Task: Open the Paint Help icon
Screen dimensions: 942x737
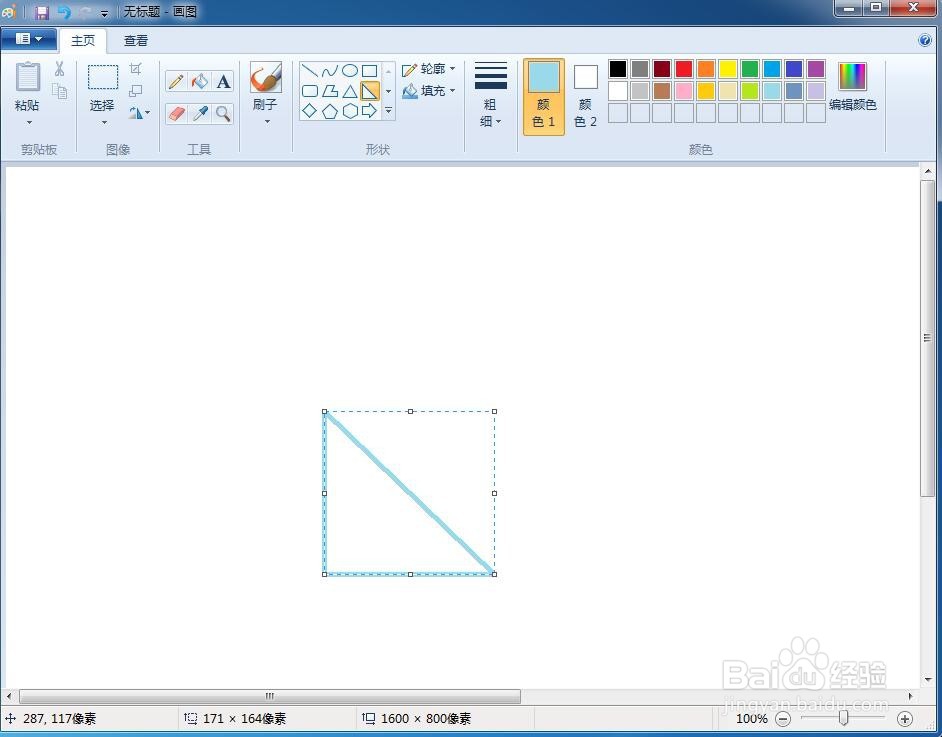Action: (925, 40)
